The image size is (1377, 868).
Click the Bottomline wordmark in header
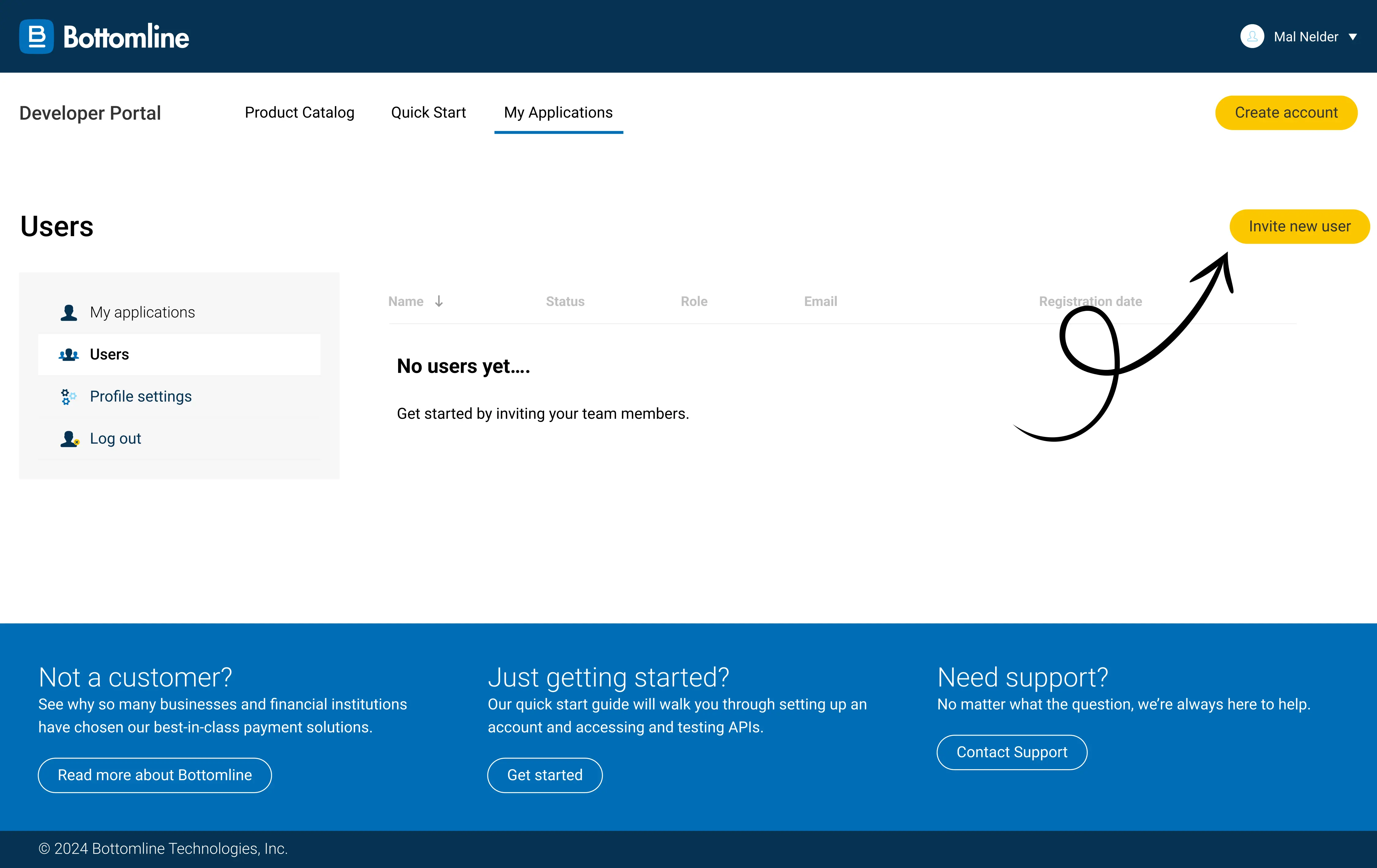click(126, 37)
